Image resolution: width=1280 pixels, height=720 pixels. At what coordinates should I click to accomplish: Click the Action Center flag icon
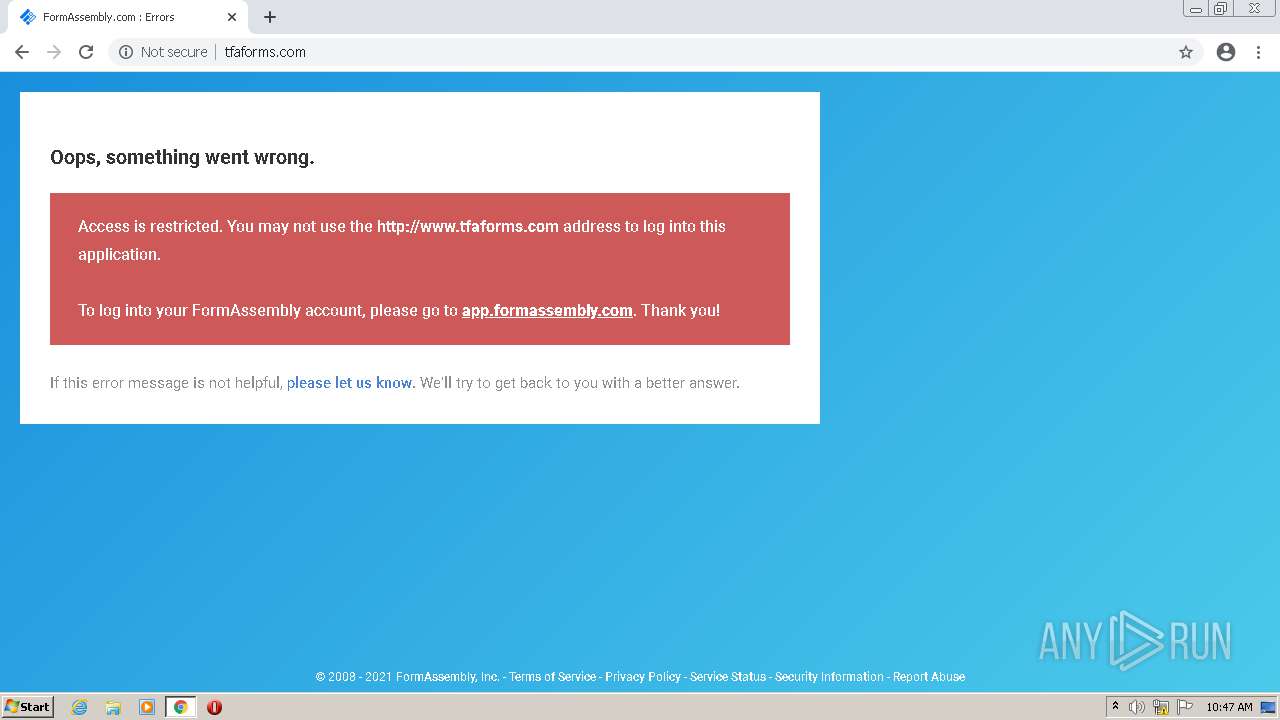point(1185,707)
